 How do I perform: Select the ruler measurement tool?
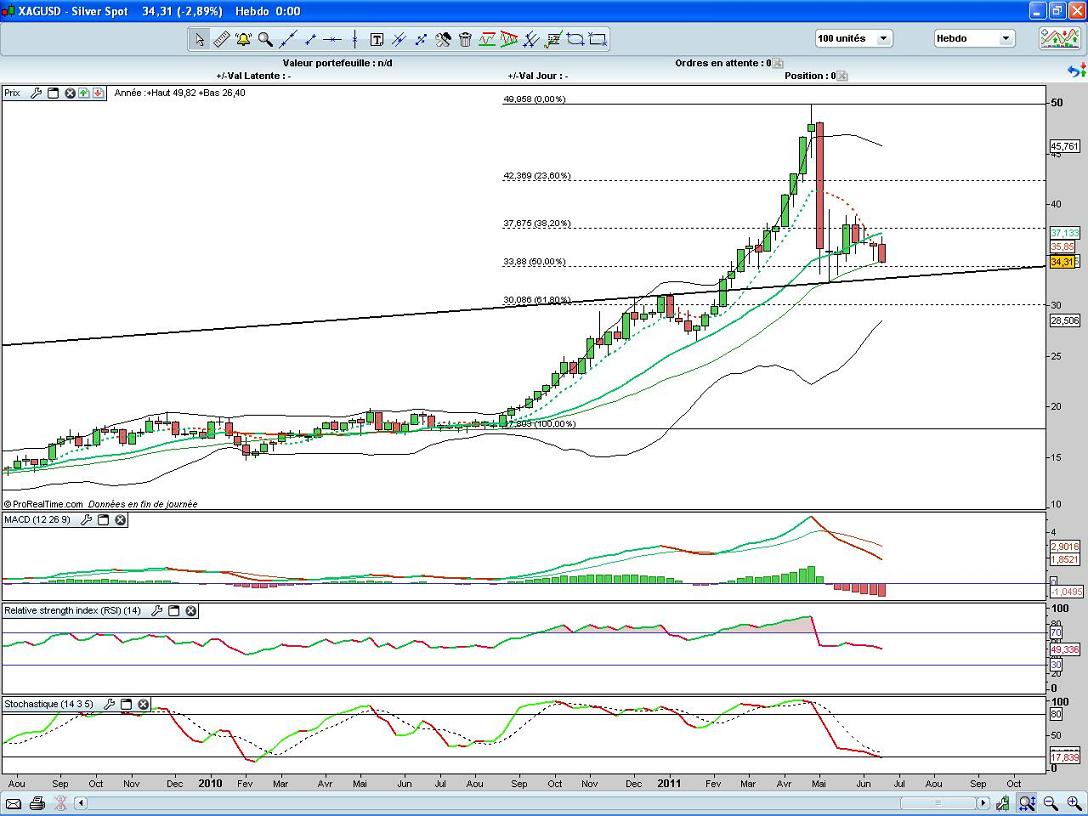221,40
